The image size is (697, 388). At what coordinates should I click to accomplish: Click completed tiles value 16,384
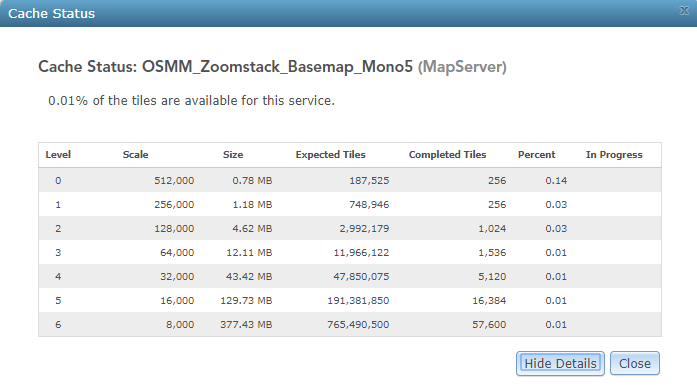coord(489,300)
